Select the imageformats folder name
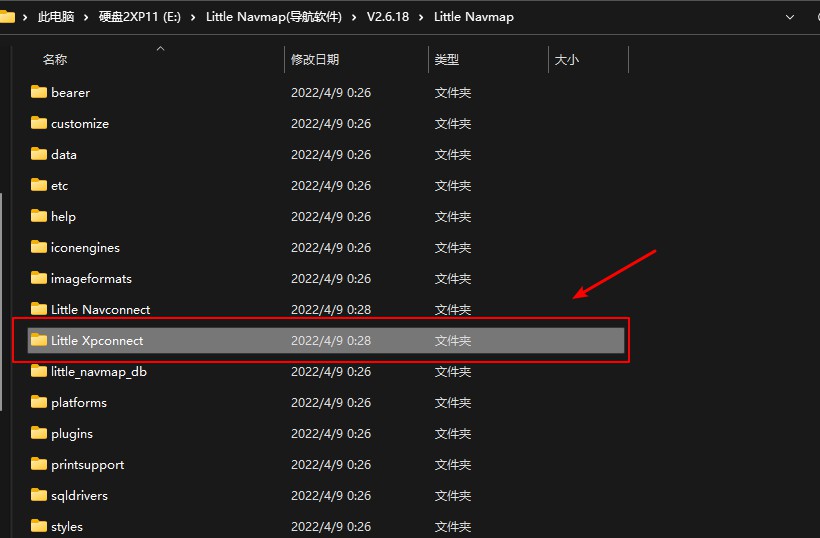The width and height of the screenshot is (820, 538). (92, 279)
